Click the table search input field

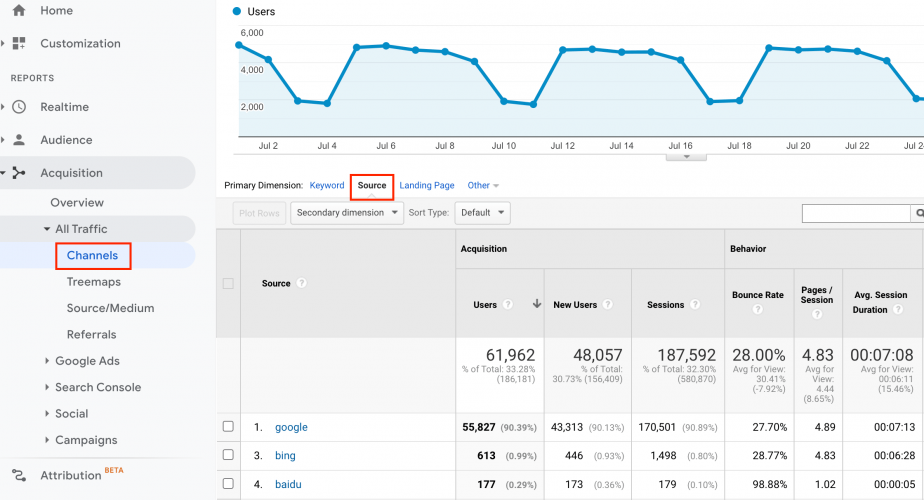[x=856, y=213]
